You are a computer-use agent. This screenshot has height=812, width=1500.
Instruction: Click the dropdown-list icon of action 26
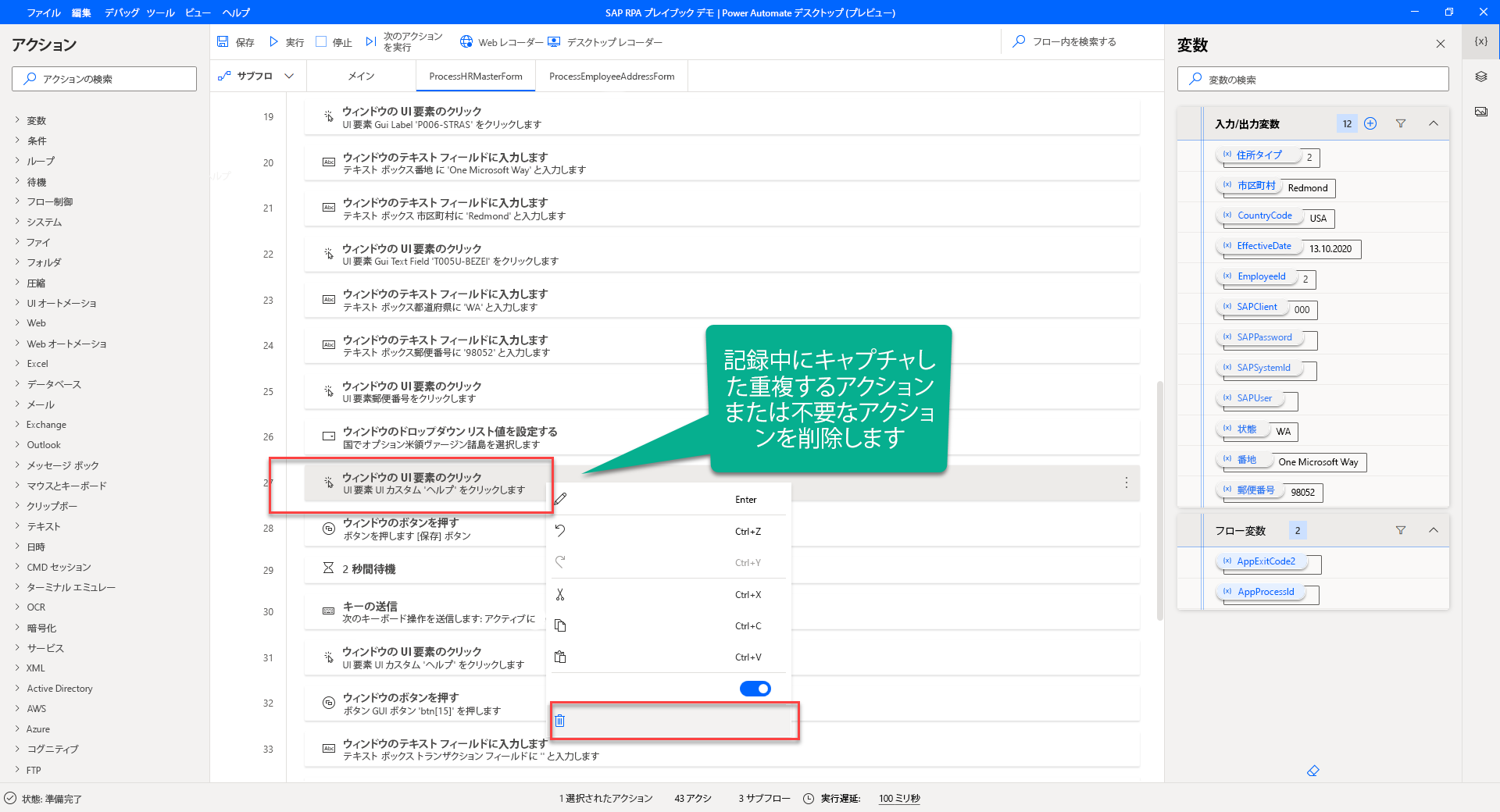329,436
